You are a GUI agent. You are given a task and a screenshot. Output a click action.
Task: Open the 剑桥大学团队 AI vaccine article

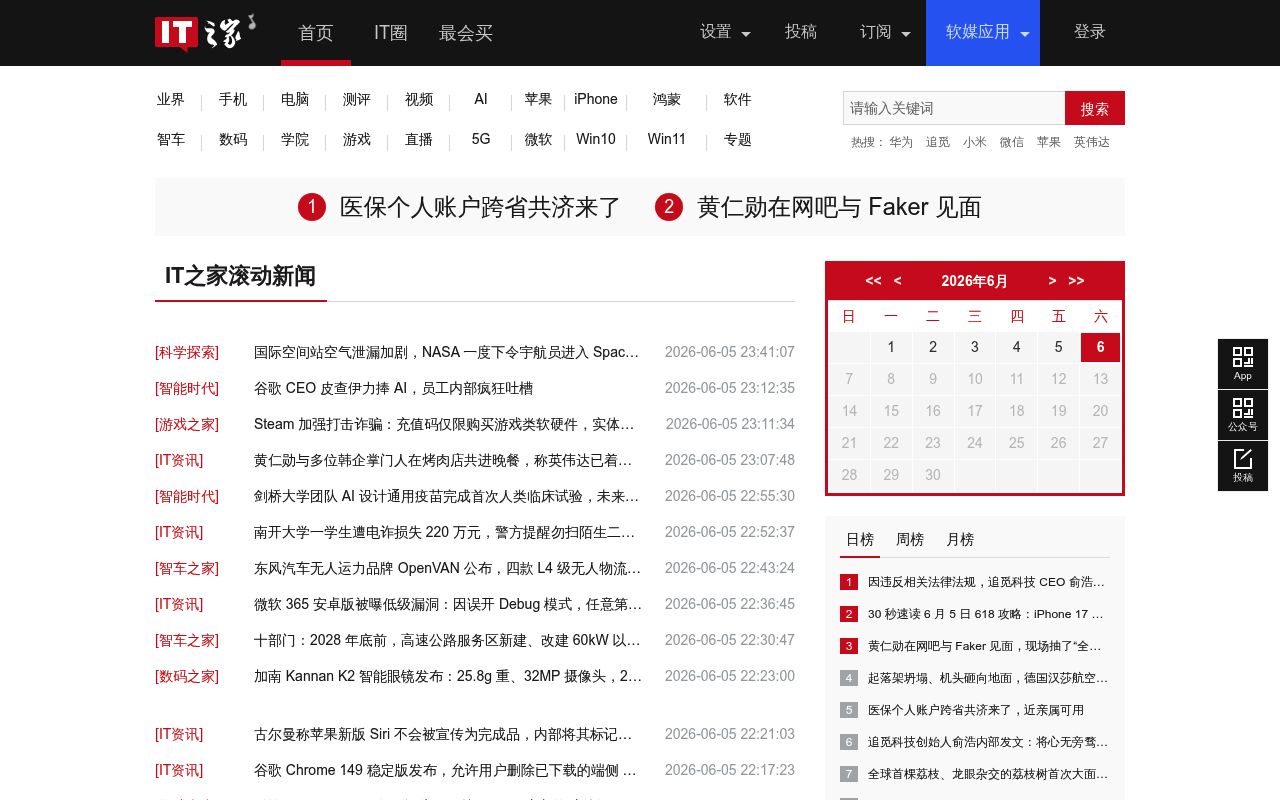coord(446,496)
